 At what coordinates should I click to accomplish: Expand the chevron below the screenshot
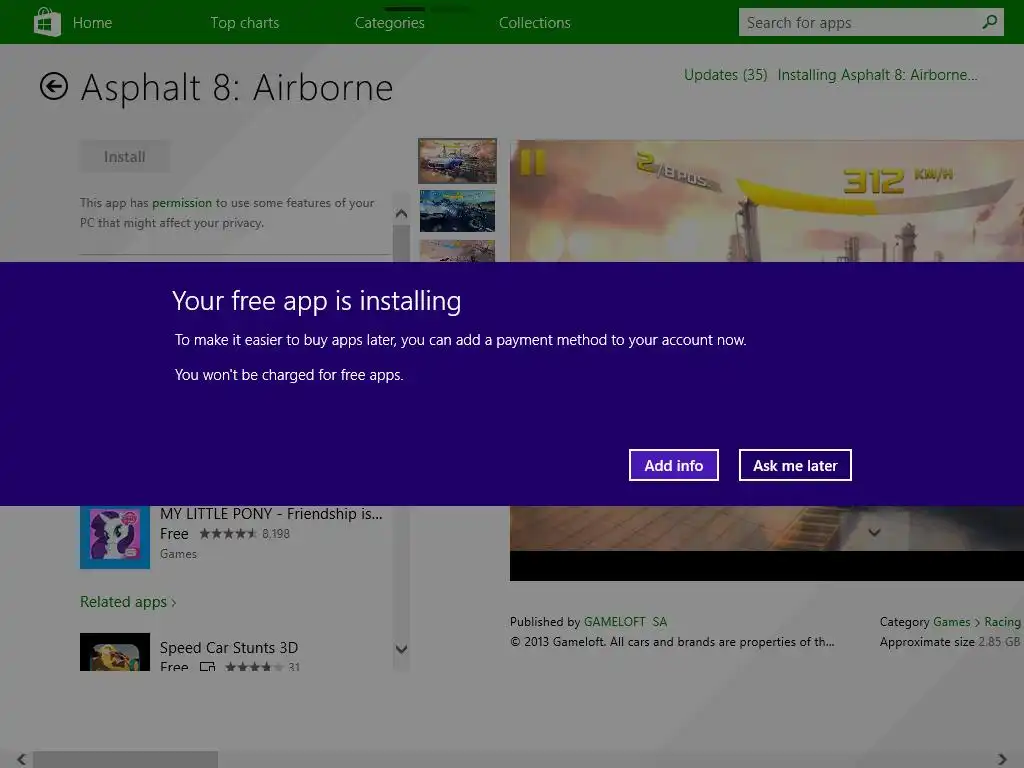[874, 532]
